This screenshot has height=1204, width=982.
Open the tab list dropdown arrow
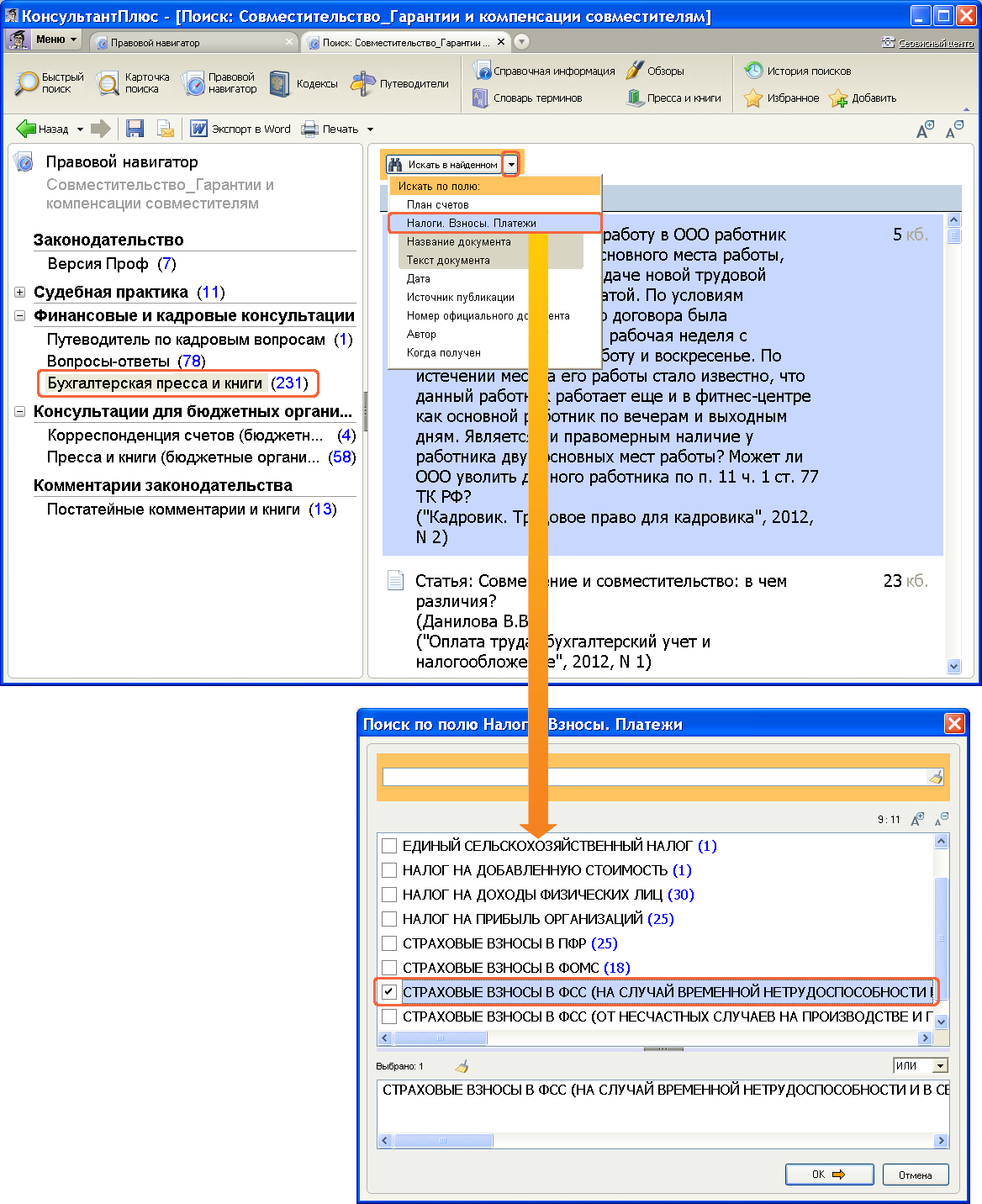pos(521,42)
